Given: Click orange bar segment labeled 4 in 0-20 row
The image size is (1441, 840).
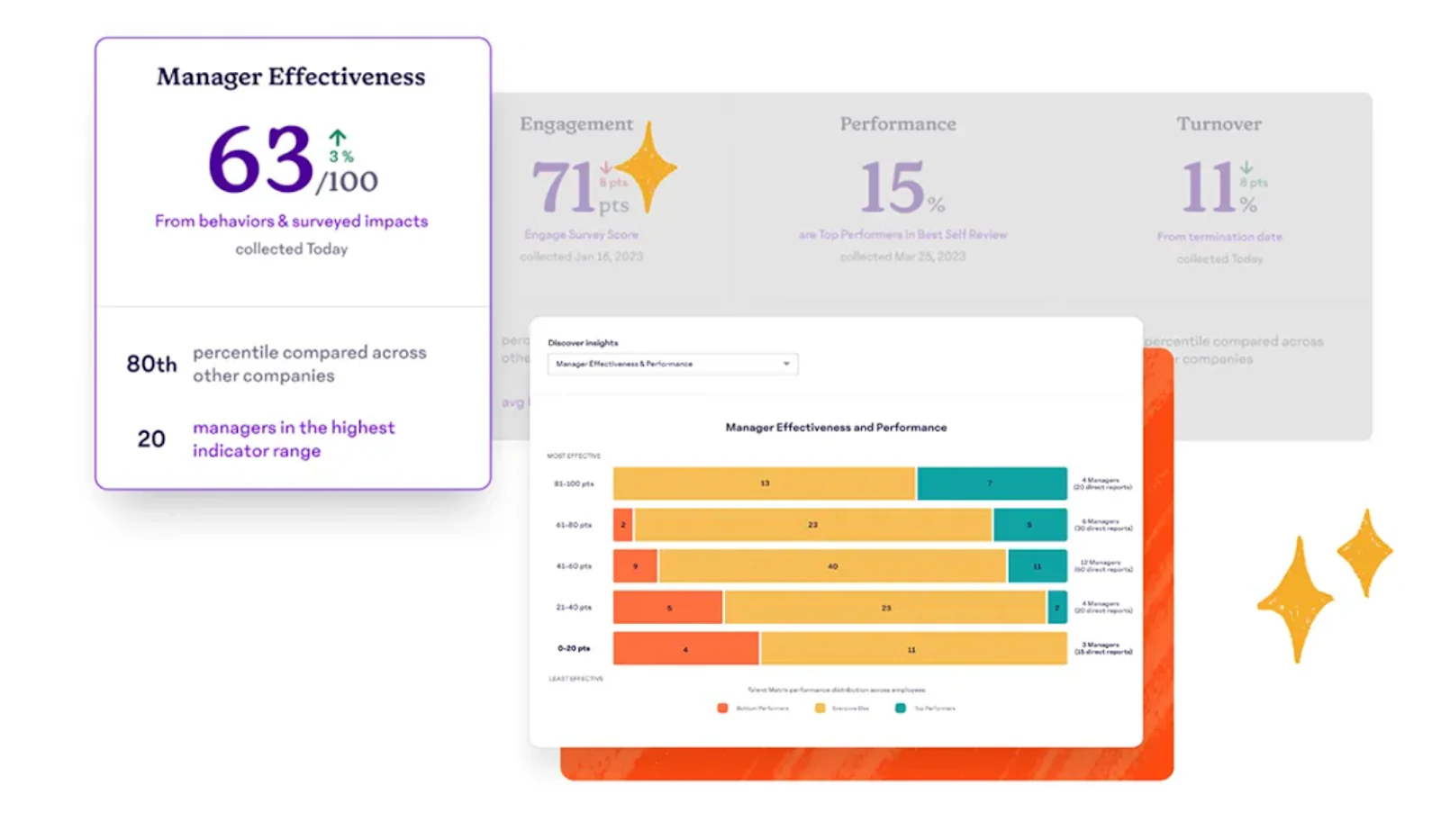Looking at the screenshot, I should tap(685, 649).
